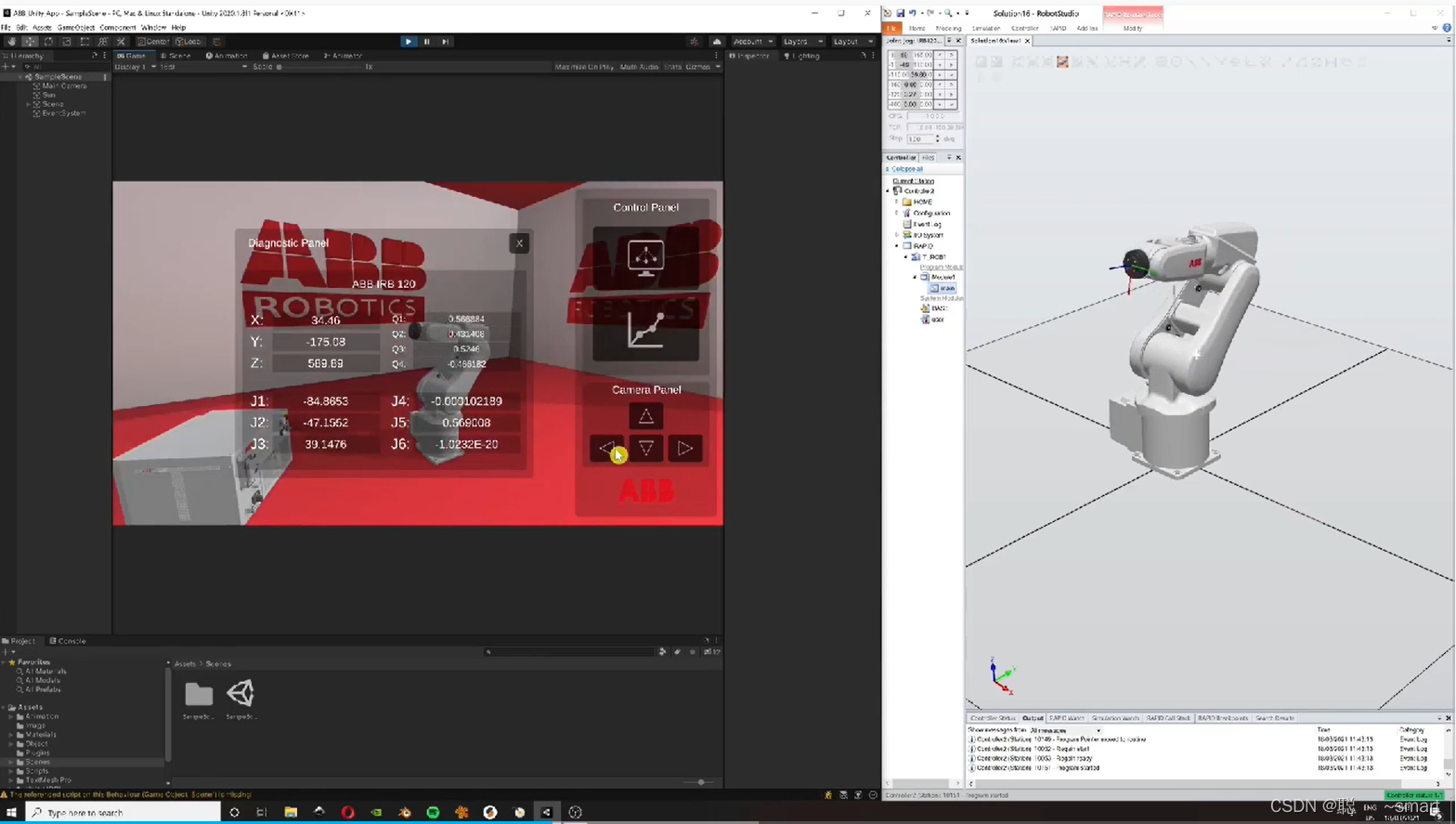The image size is (1456, 824).
Task: Open the Gizmos dropdown arrow
Action: pos(718,67)
